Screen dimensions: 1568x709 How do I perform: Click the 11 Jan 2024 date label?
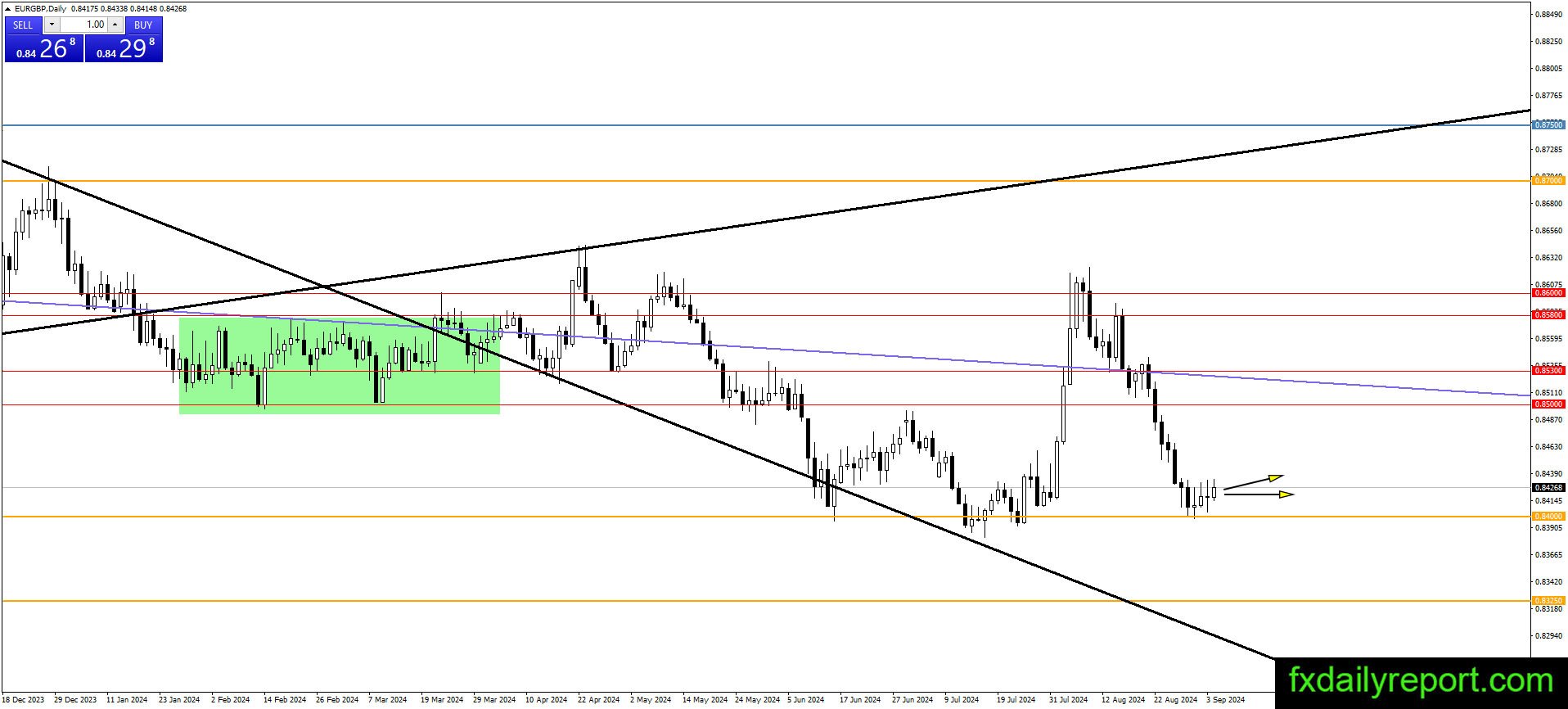click(x=128, y=700)
